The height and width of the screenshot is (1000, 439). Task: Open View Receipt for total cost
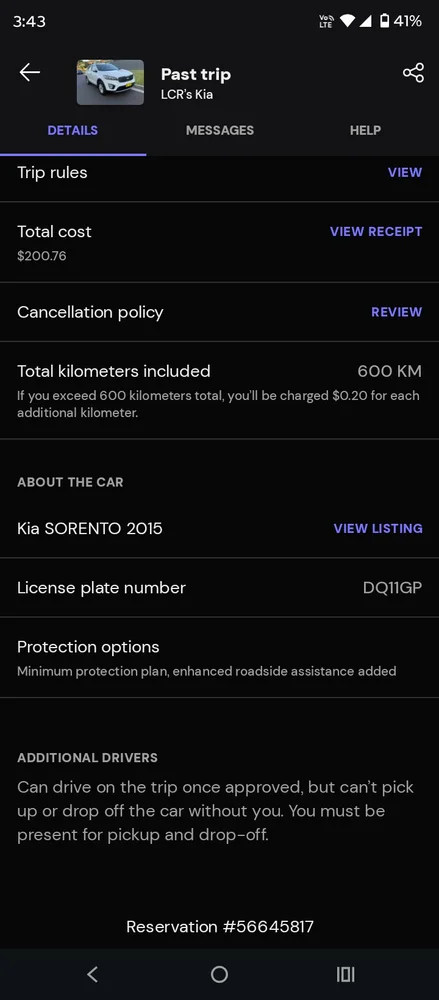pos(376,232)
